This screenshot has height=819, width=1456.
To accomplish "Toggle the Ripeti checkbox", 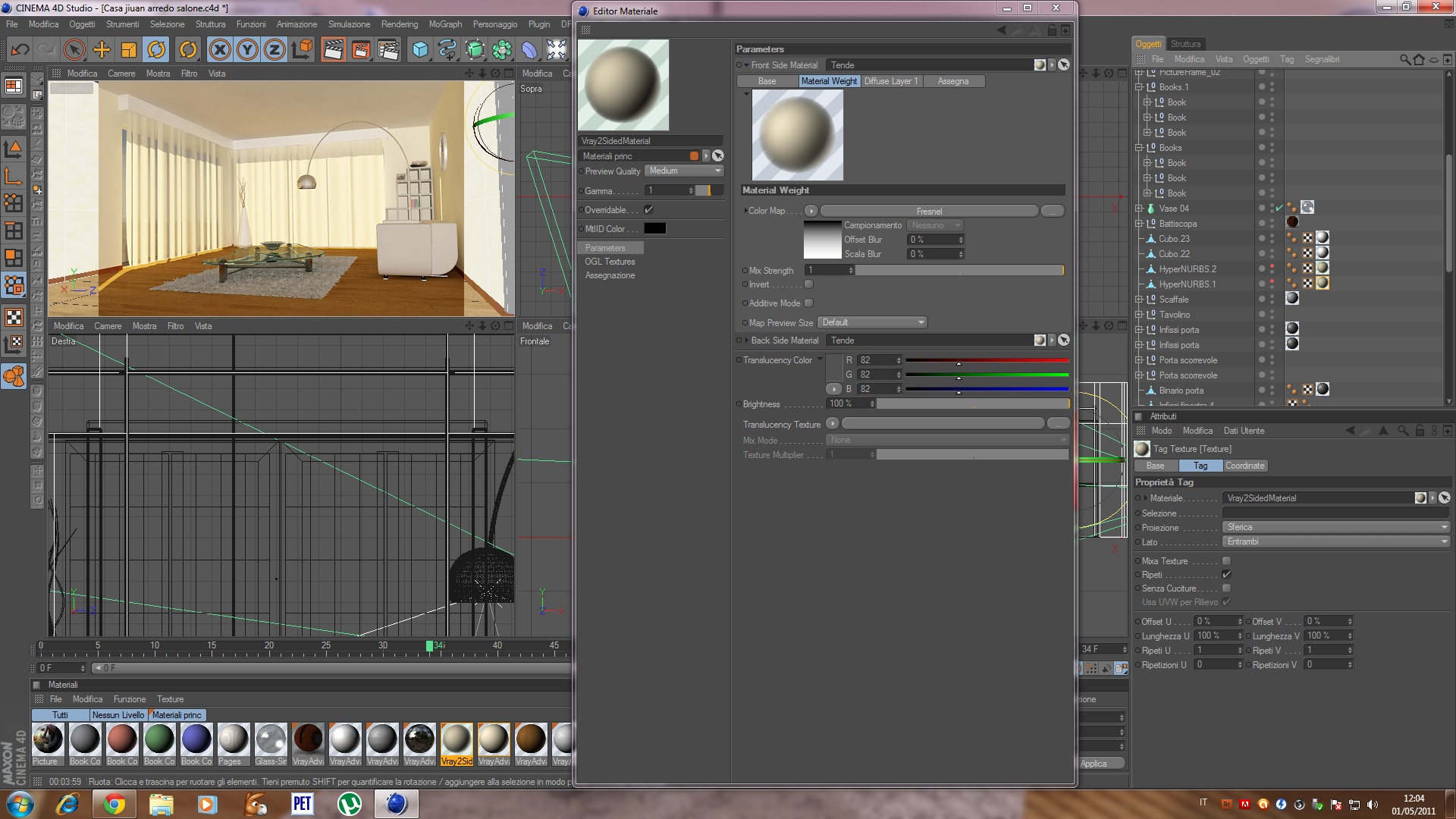I will [1226, 575].
